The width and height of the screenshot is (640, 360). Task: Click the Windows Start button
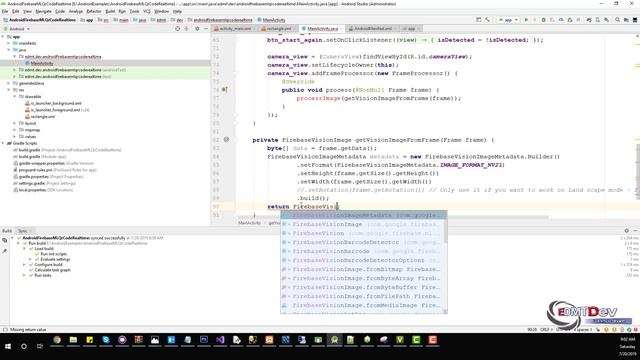[8, 346]
